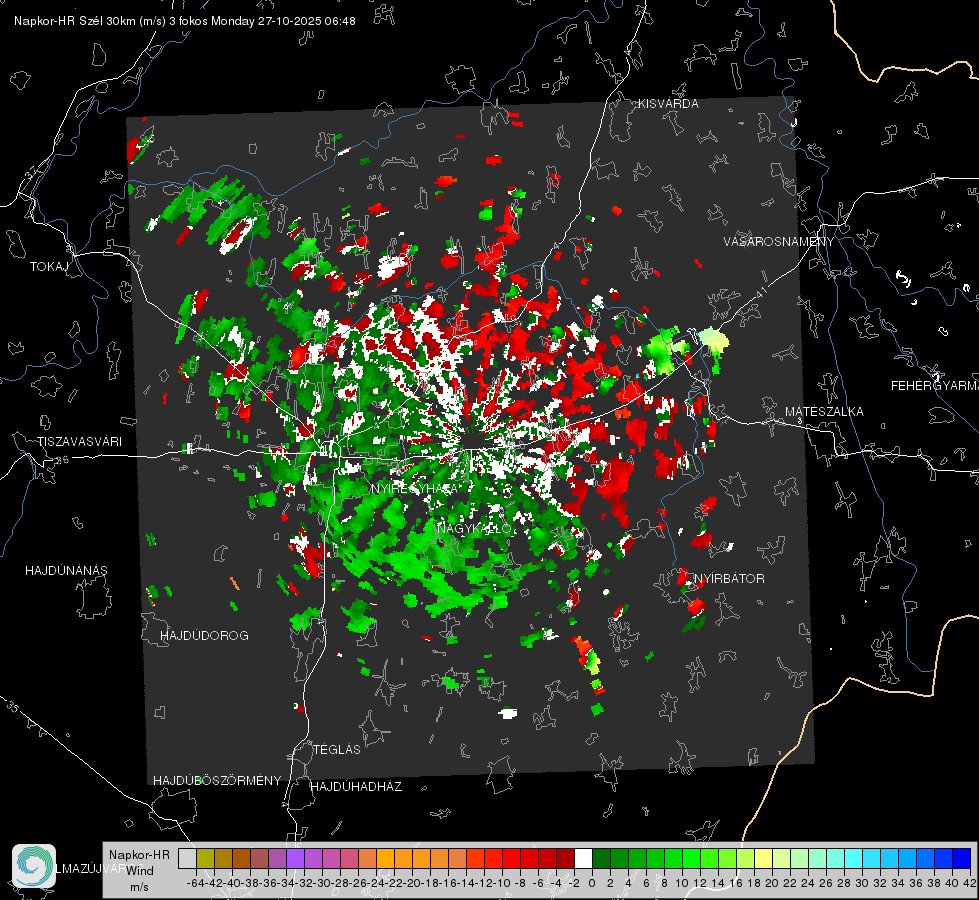Viewport: 979px width, 900px height.
Task: Click the white swatch between -2 and 0
Action: pyautogui.click(x=583, y=858)
